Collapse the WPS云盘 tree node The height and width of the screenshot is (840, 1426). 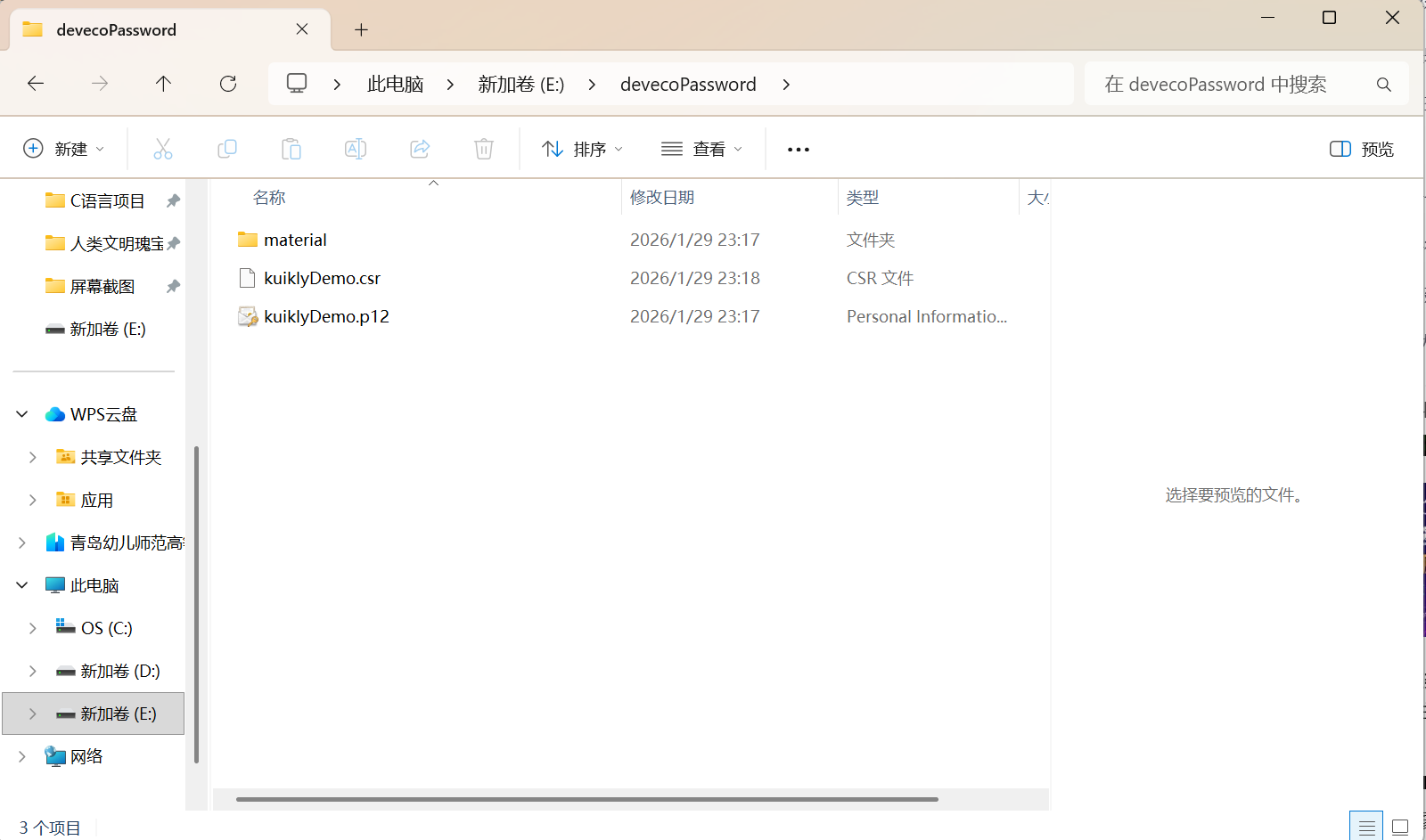[x=22, y=414]
